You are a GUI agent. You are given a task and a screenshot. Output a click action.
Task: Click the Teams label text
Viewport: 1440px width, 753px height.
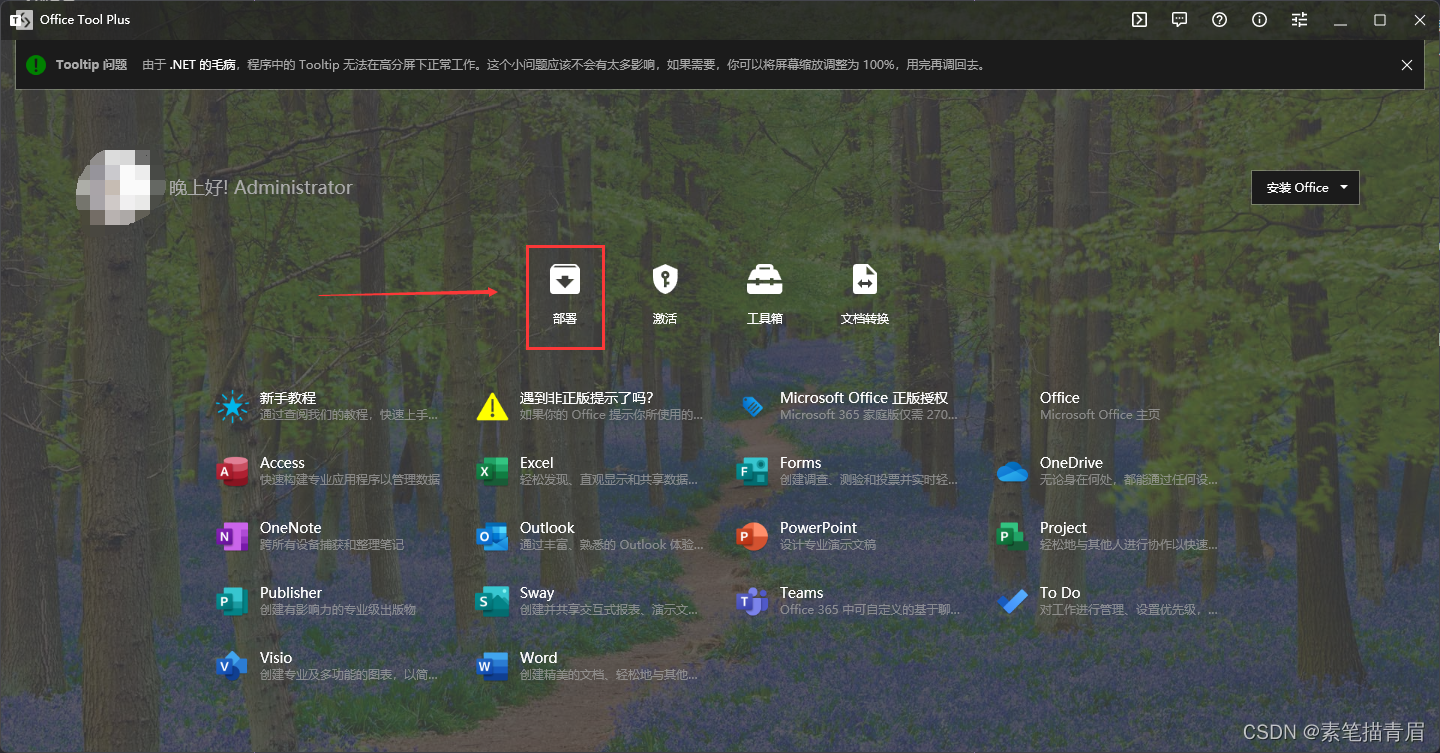[802, 593]
